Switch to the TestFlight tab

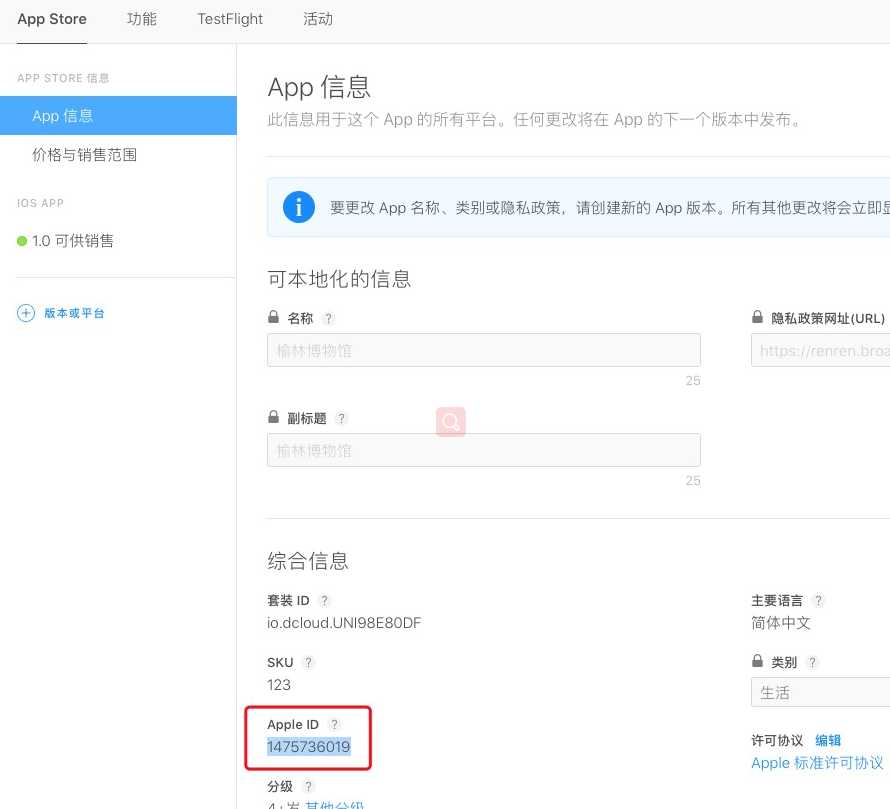point(229,18)
